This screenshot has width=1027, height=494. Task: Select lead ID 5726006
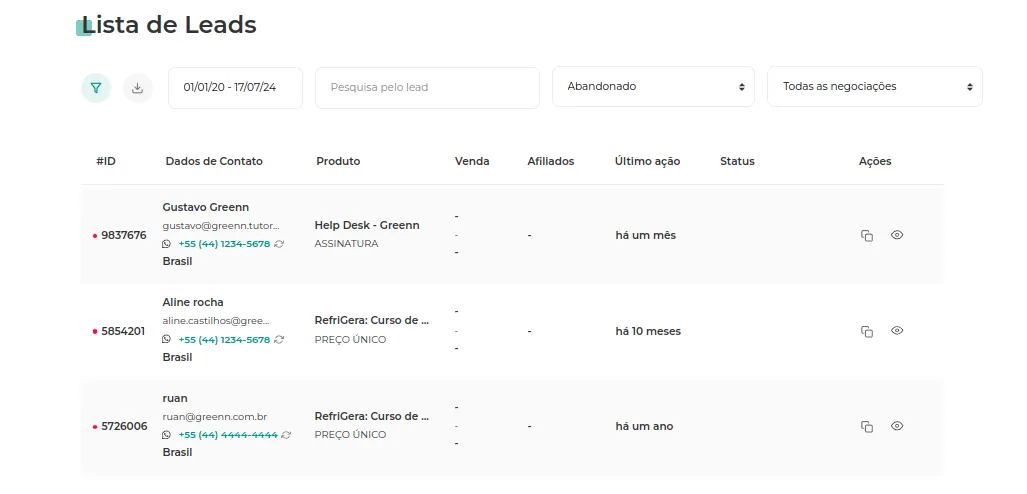point(124,427)
